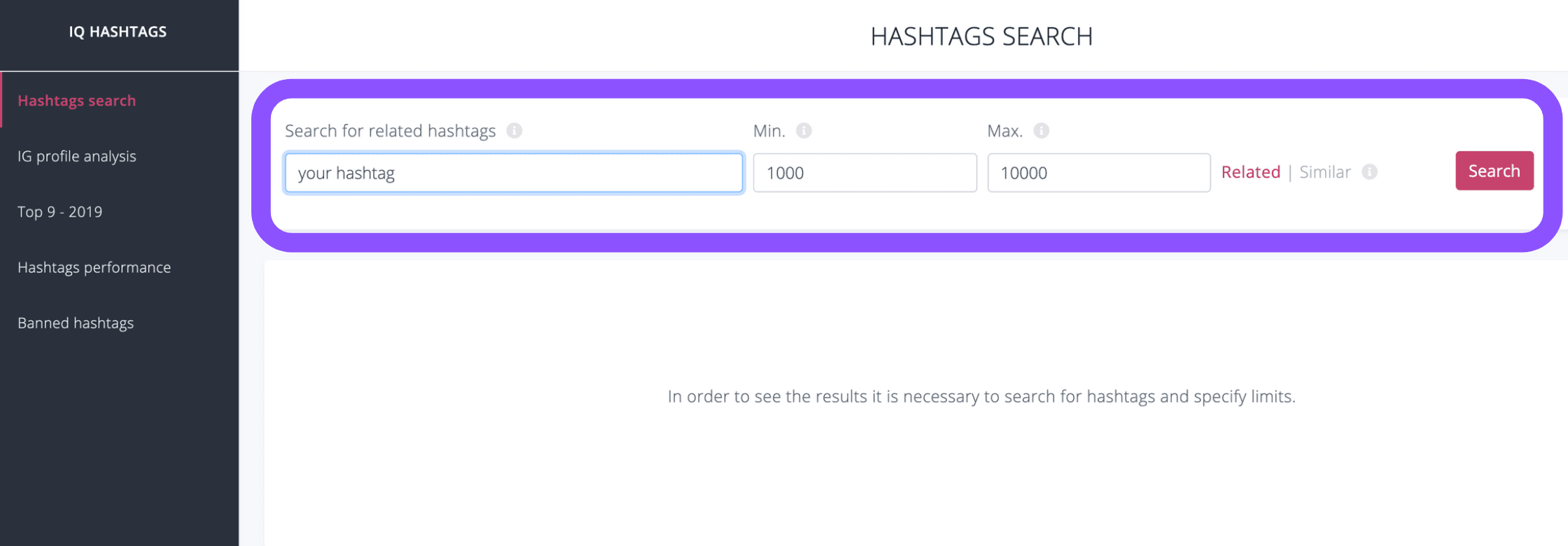Navigate to Hashtags performance
This screenshot has height=546, width=1568.
pos(94,267)
